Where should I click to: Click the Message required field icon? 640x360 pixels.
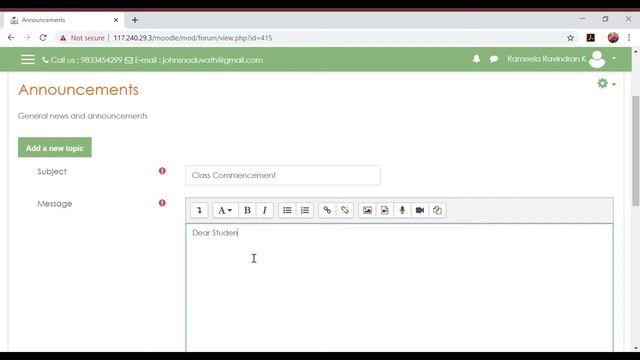click(162, 203)
